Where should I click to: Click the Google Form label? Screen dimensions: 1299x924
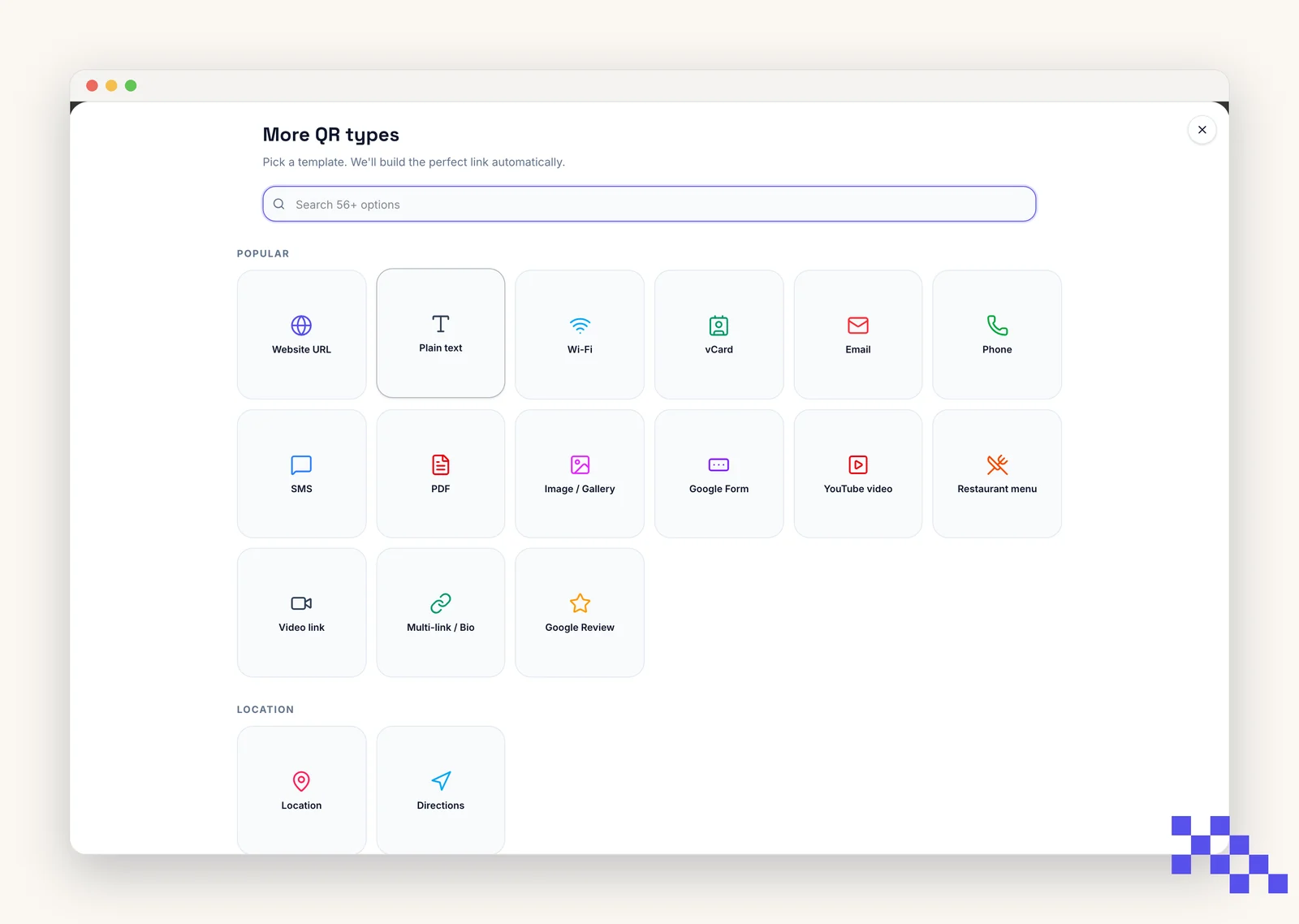(719, 489)
